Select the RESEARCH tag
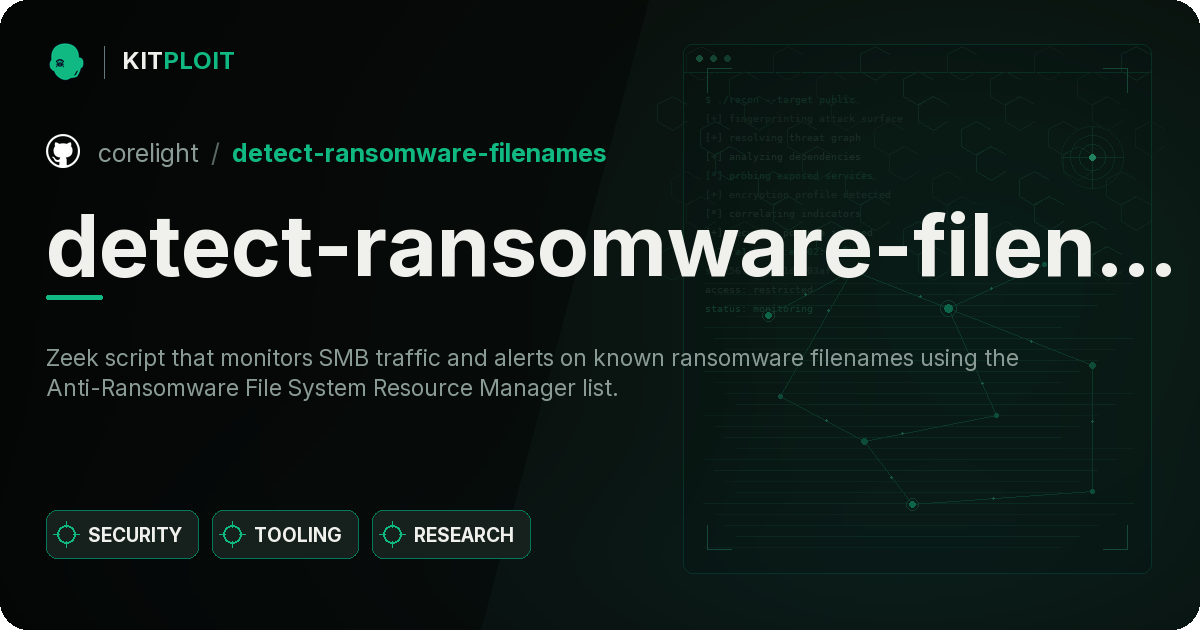Viewport: 1200px width, 630px height. 451,535
